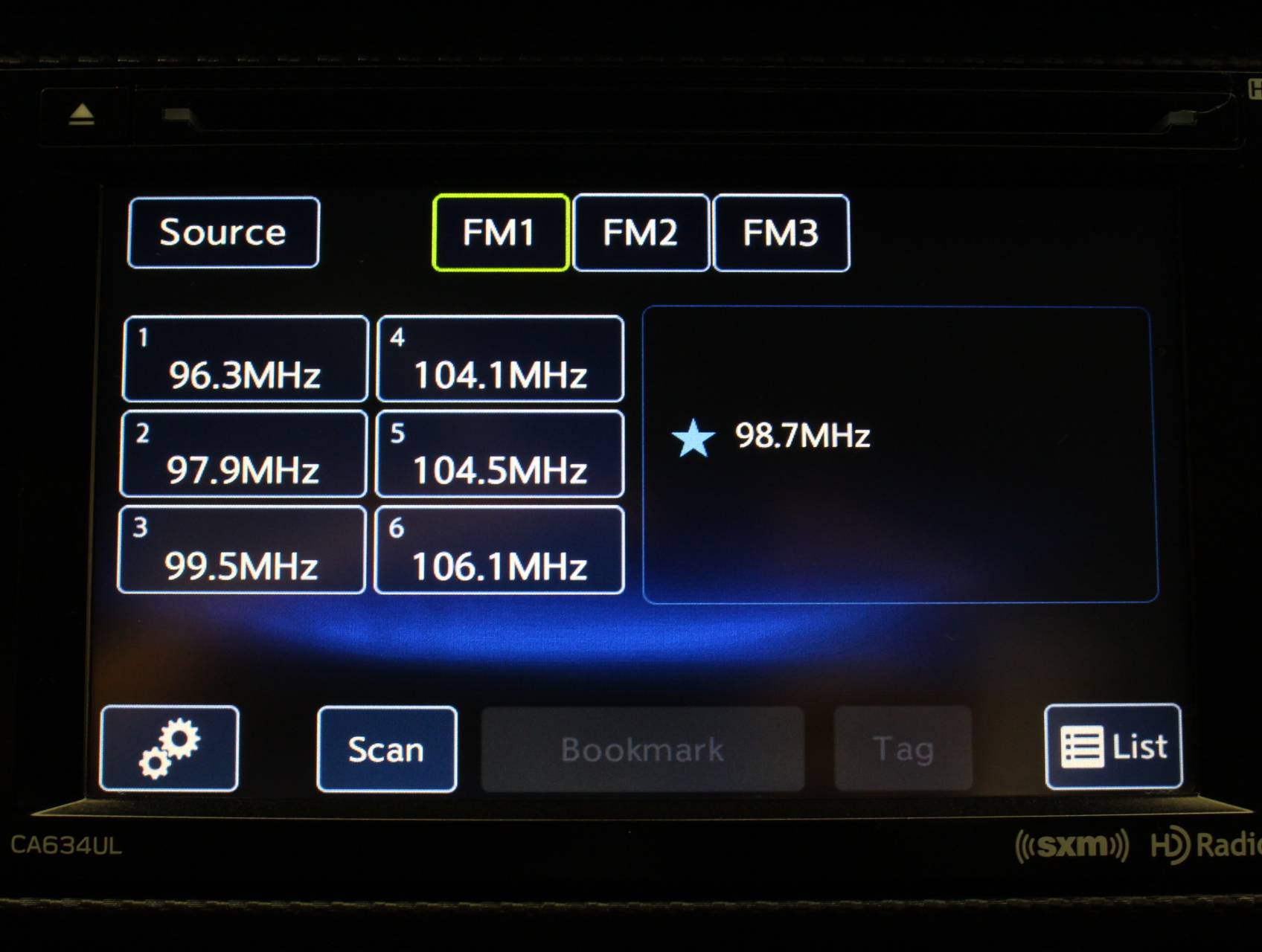Viewport: 1262px width, 952px height.
Task: Tap the current 98.7MHz frequency display
Action: tap(802, 436)
